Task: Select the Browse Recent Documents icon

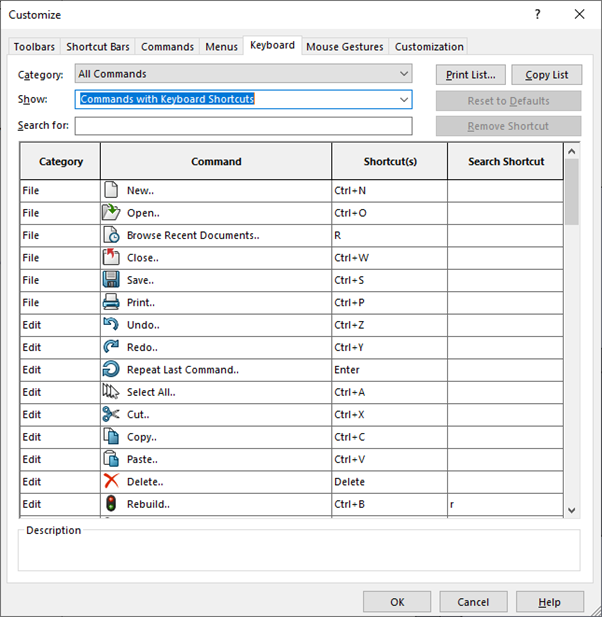Action: pyautogui.click(x=111, y=235)
